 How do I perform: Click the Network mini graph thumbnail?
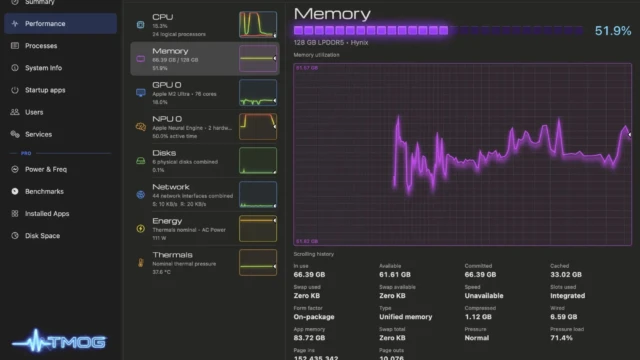pyautogui.click(x=258, y=195)
